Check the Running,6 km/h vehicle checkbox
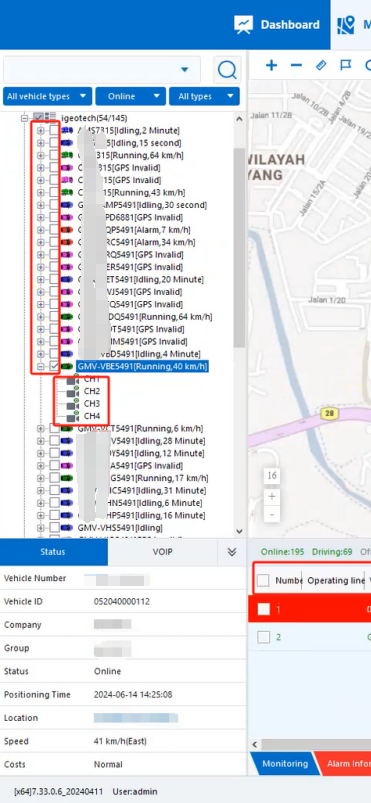 pyautogui.click(x=54, y=429)
